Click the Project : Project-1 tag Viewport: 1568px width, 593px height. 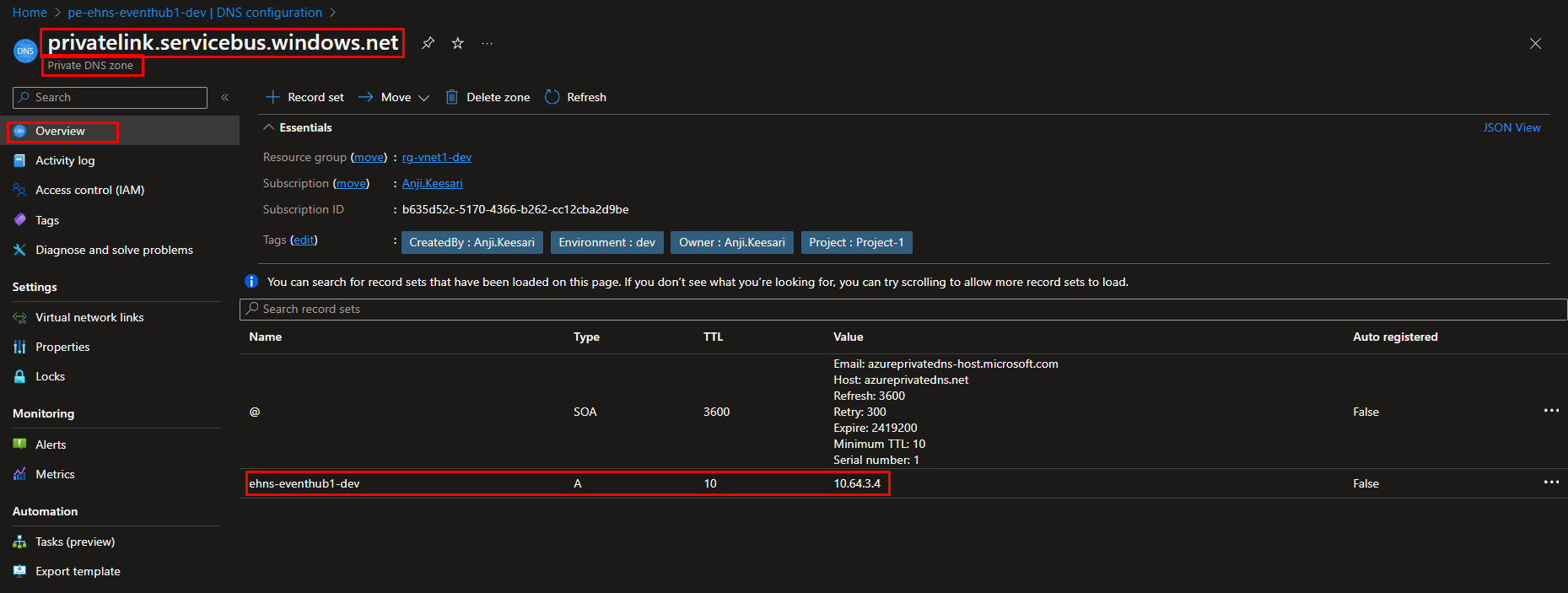pos(857,242)
